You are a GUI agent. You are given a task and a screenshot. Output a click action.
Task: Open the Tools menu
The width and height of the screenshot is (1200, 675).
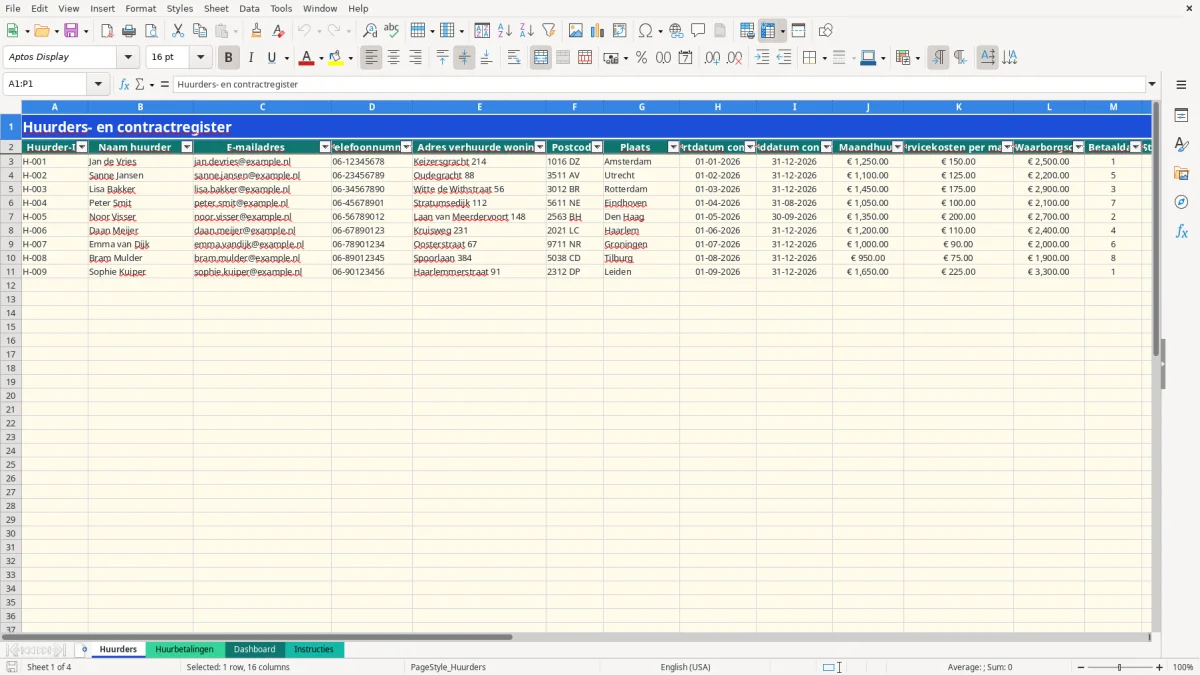281,8
